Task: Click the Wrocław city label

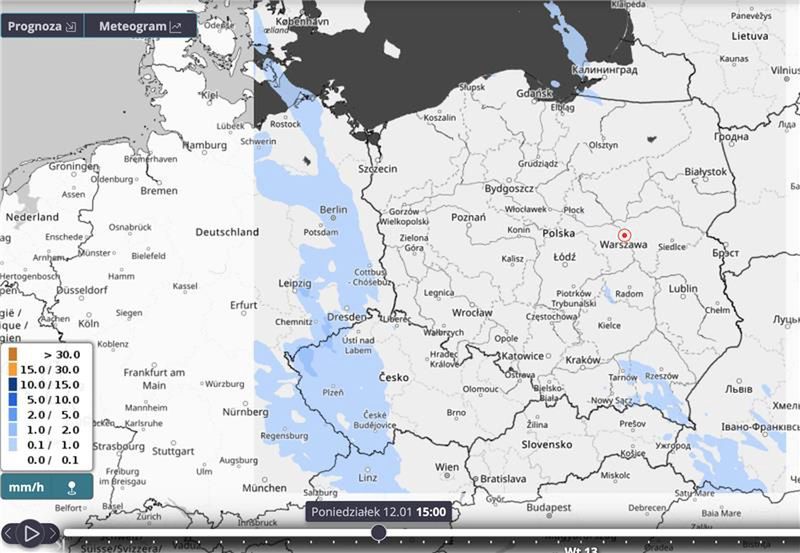Action: [x=472, y=313]
